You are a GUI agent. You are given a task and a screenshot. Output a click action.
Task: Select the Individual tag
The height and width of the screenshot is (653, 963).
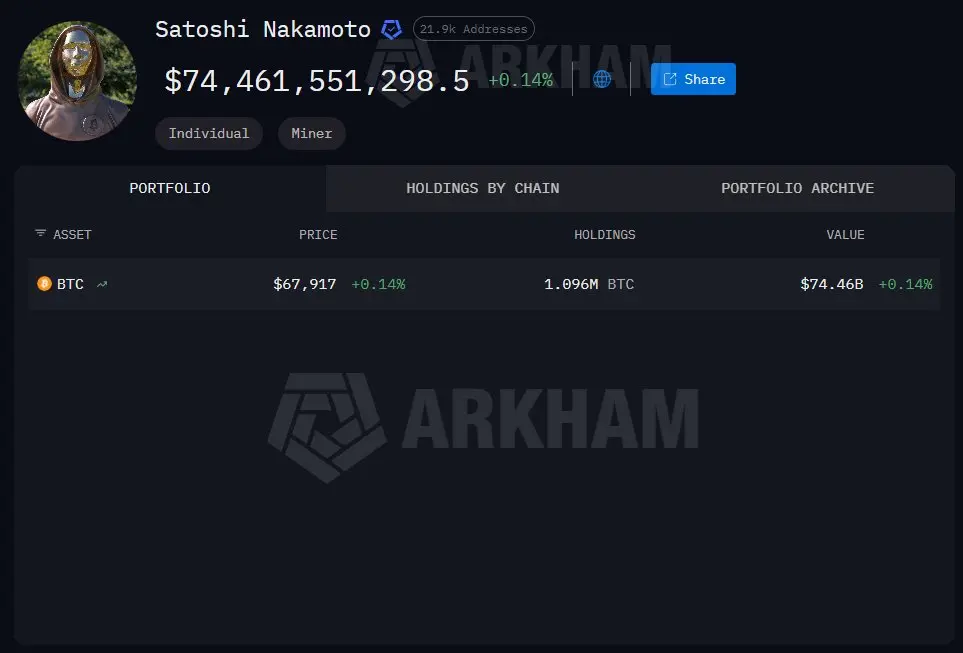tap(209, 133)
